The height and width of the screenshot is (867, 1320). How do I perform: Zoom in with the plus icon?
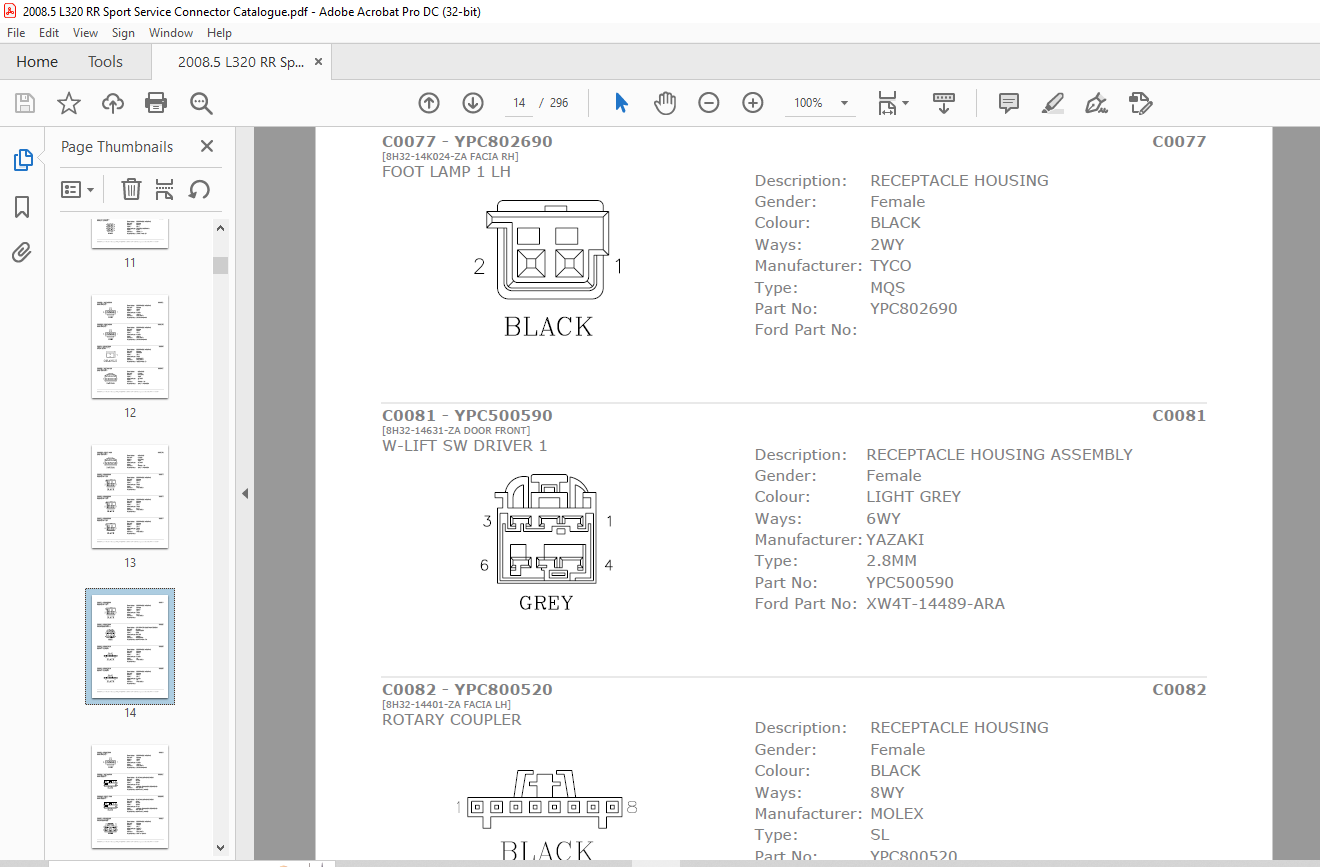[753, 103]
